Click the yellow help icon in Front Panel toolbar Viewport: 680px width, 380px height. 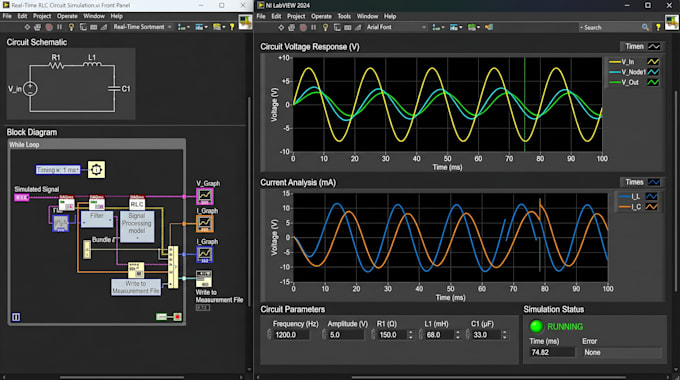point(232,27)
